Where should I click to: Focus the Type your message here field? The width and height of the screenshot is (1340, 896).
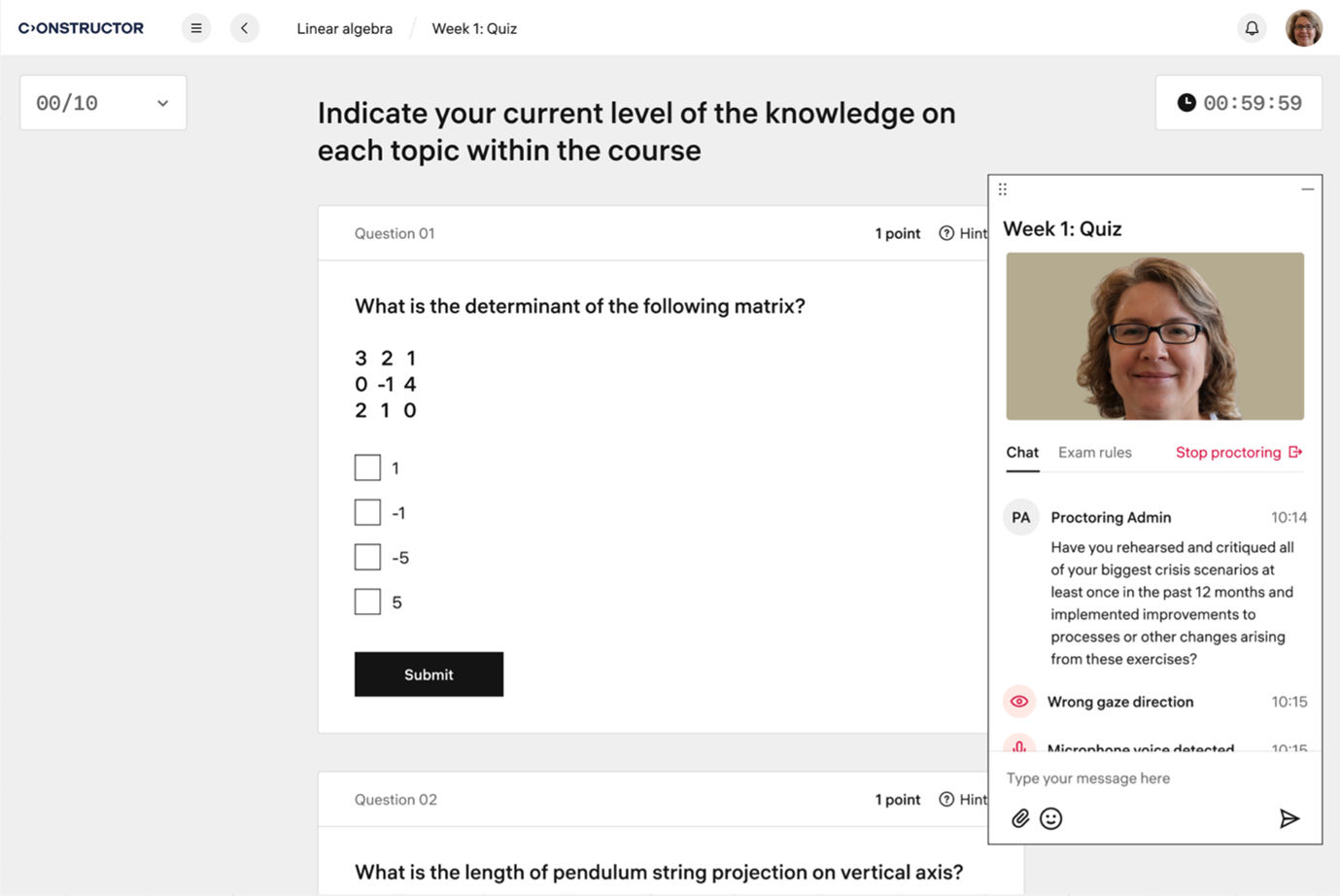1137,778
